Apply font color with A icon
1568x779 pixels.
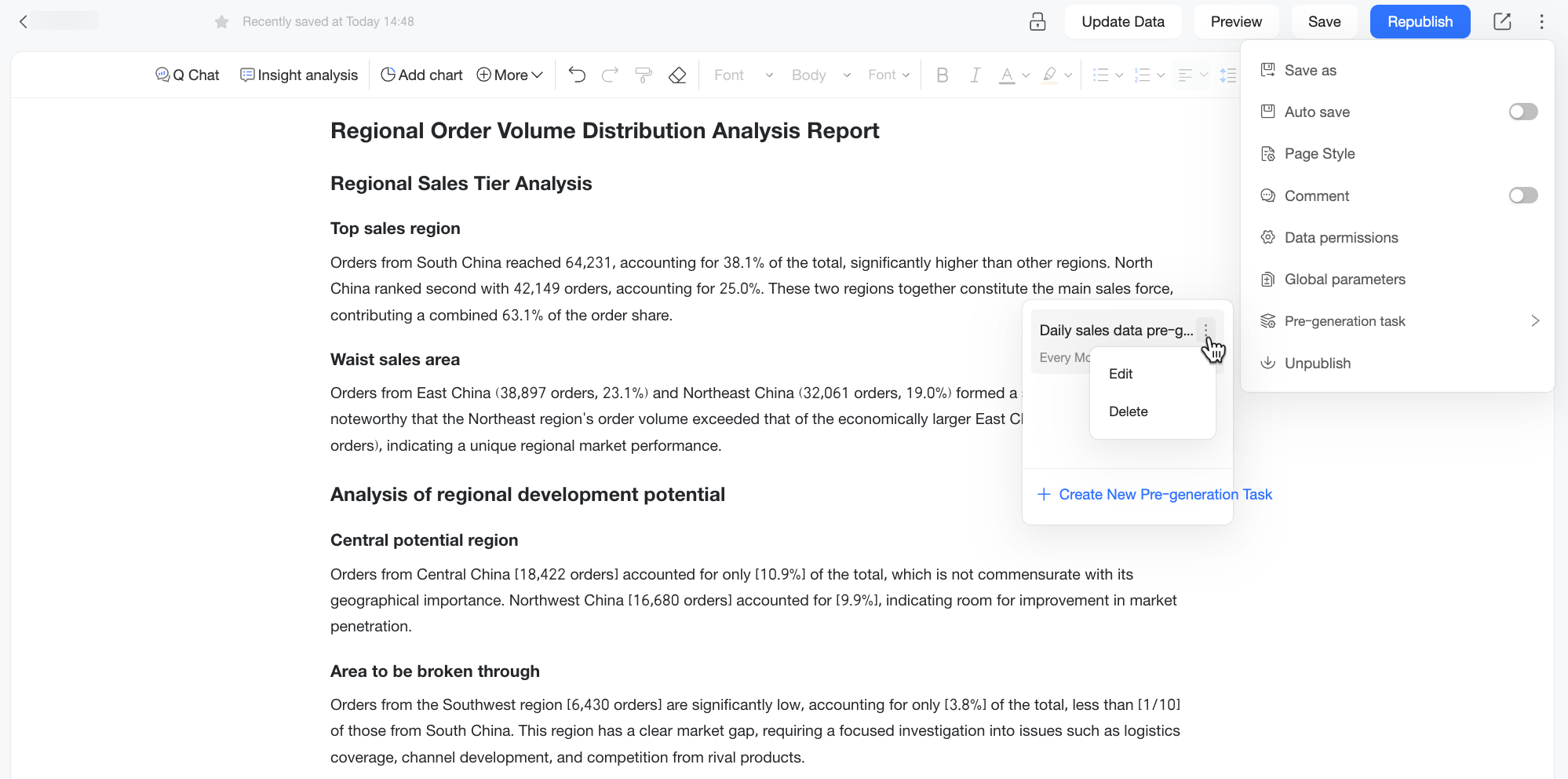point(1006,75)
